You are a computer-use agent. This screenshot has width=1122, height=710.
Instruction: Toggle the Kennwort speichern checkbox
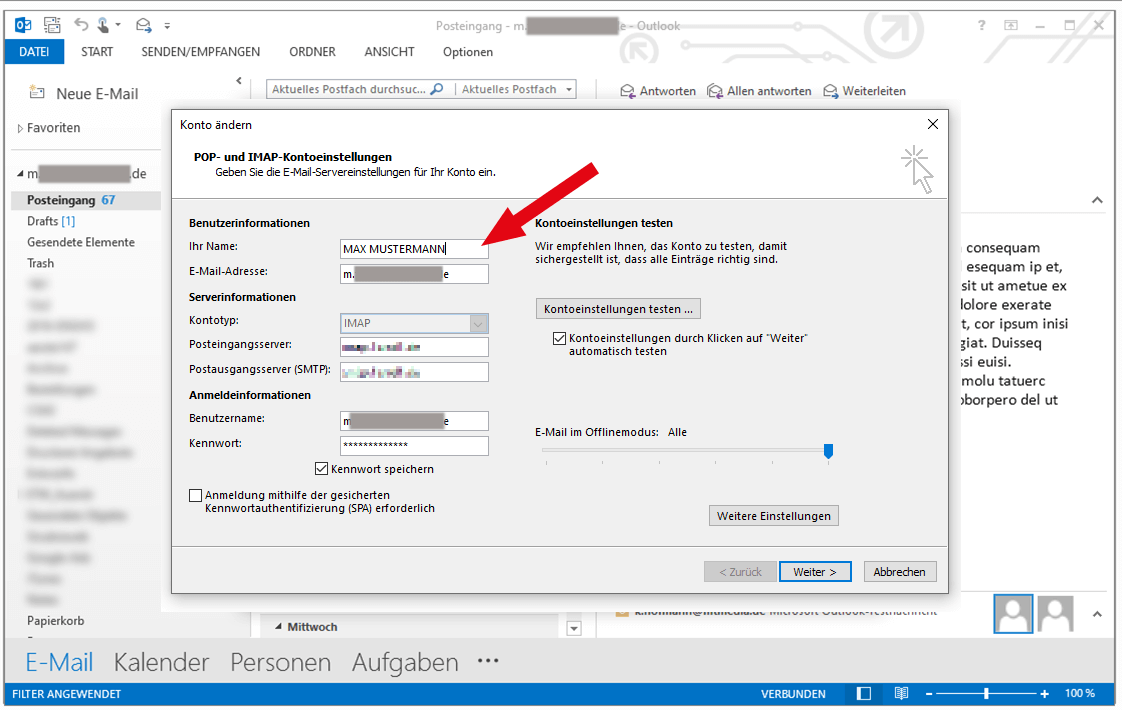322,468
